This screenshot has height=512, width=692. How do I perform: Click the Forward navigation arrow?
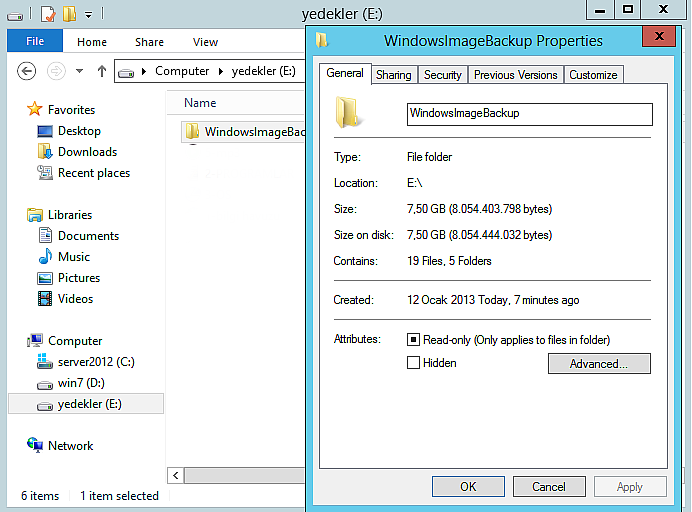click(x=56, y=71)
